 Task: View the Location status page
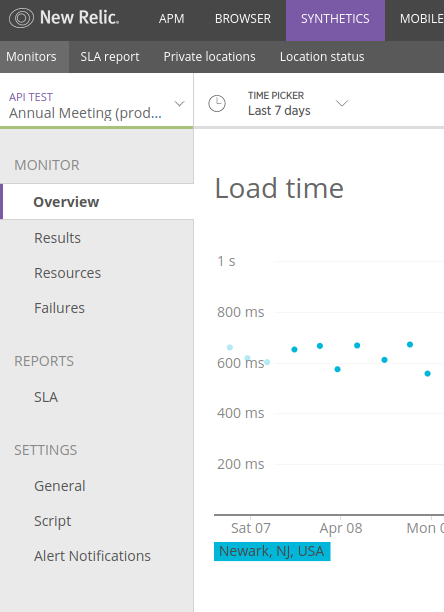tap(322, 57)
